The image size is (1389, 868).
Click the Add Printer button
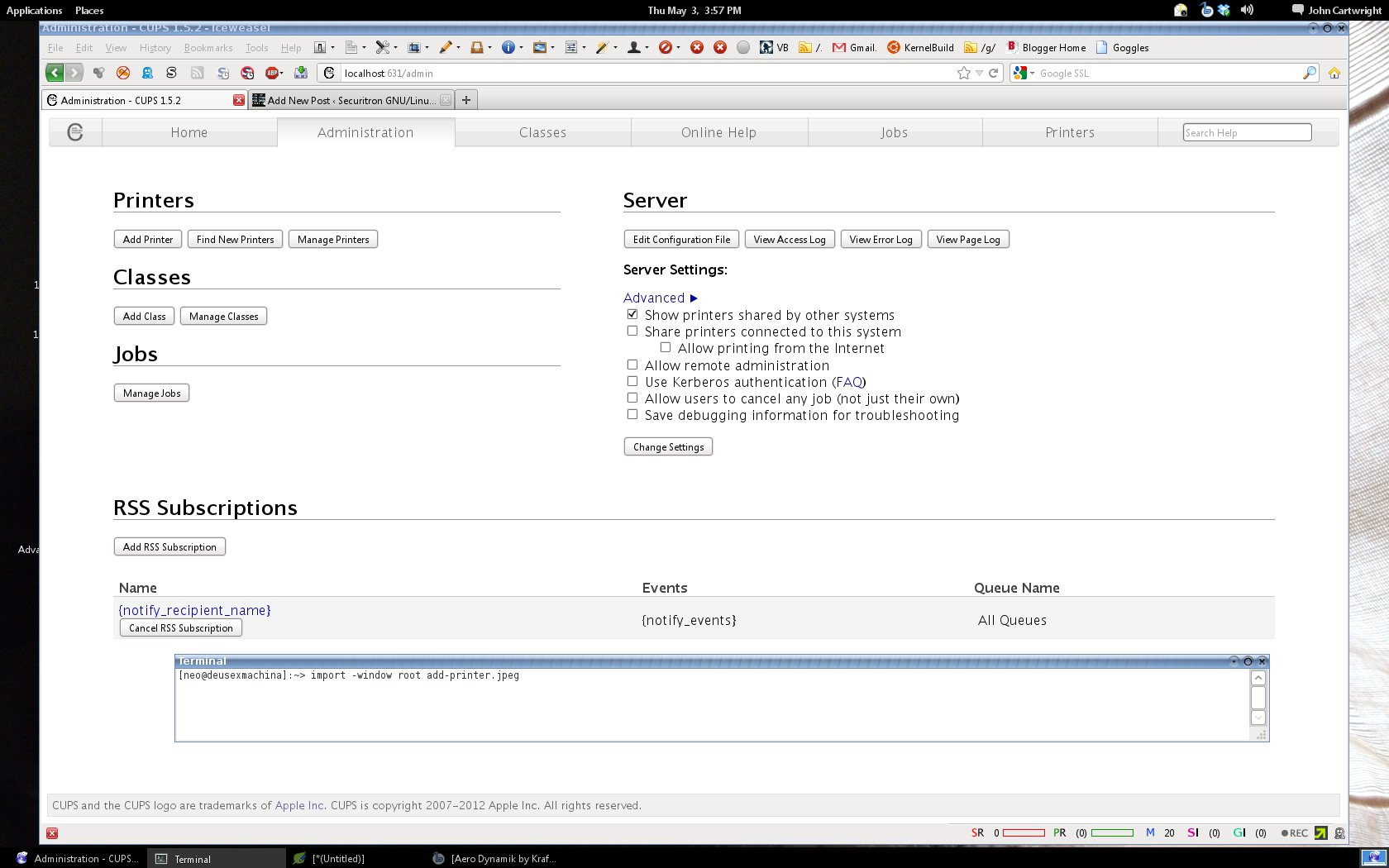click(147, 239)
